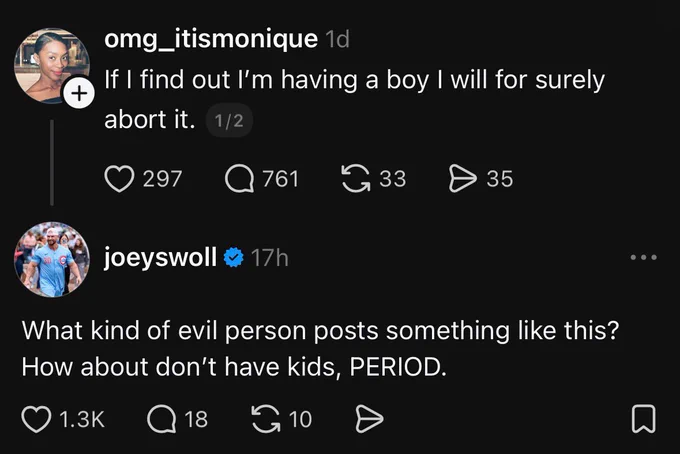Repost omg_itismonique's post
680x454 pixels.
coord(356,178)
